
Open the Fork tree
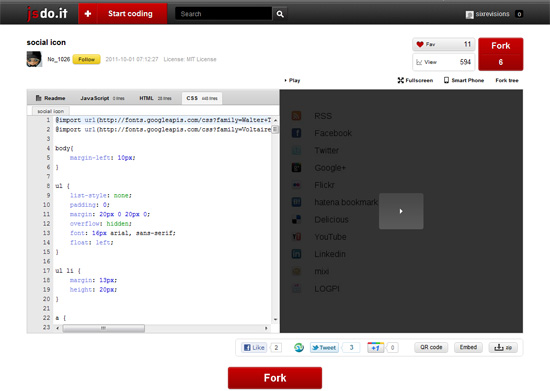coord(507,80)
